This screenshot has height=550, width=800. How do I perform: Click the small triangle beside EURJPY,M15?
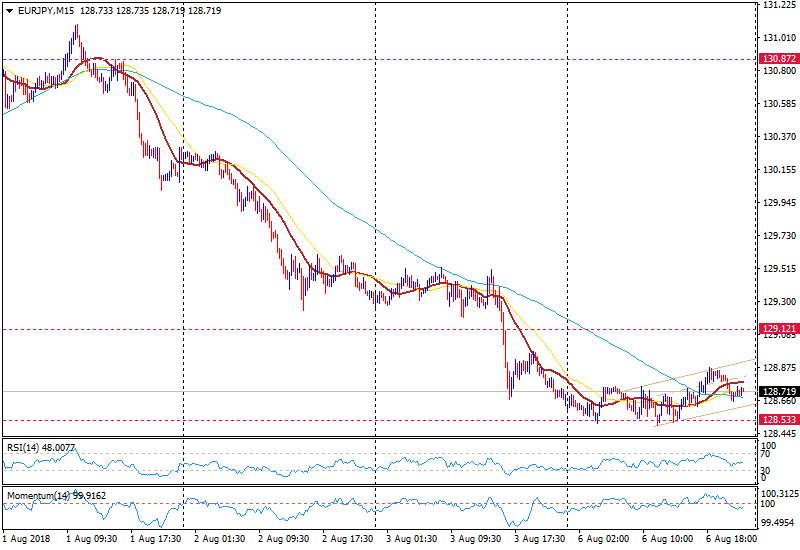pos(9,9)
